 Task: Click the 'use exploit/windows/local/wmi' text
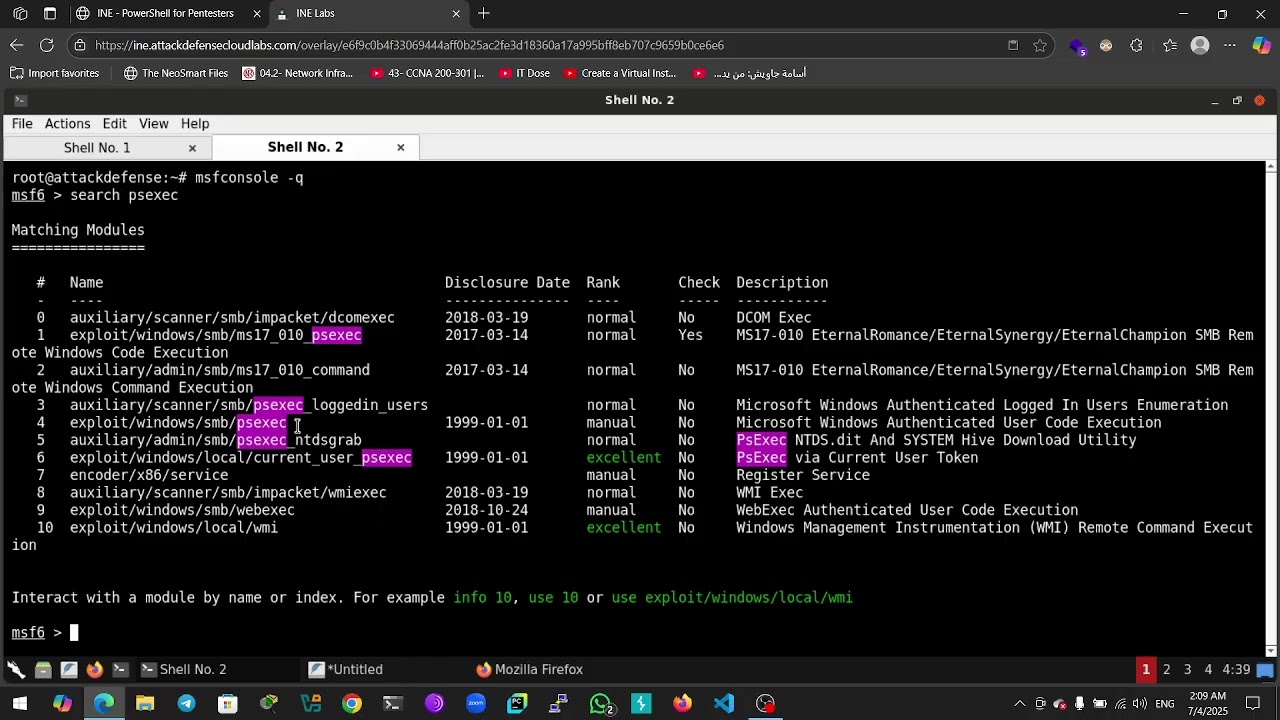pyautogui.click(x=732, y=598)
